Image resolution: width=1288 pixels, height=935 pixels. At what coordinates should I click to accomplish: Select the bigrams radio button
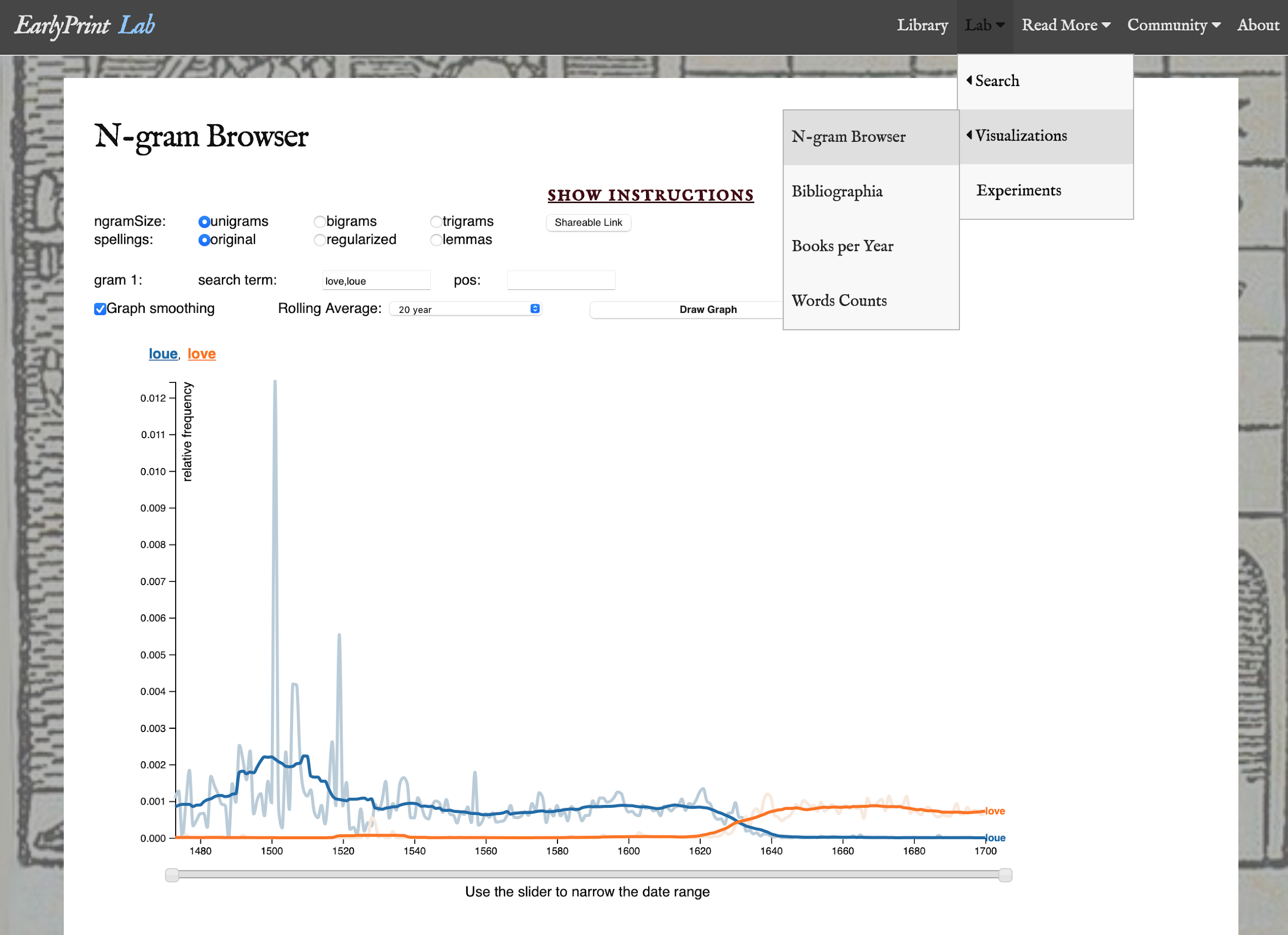(x=320, y=222)
